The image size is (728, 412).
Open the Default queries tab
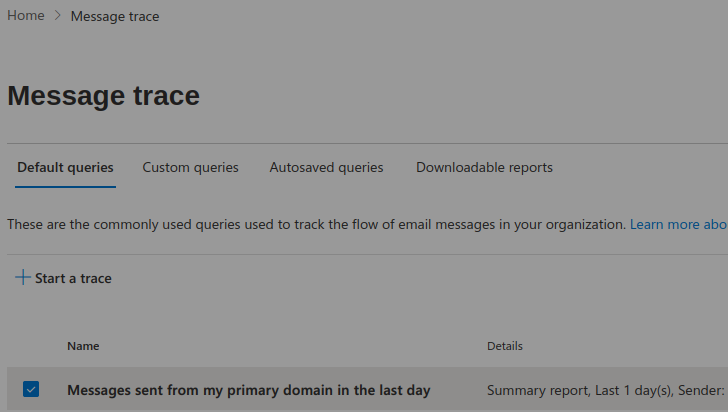[x=65, y=167]
